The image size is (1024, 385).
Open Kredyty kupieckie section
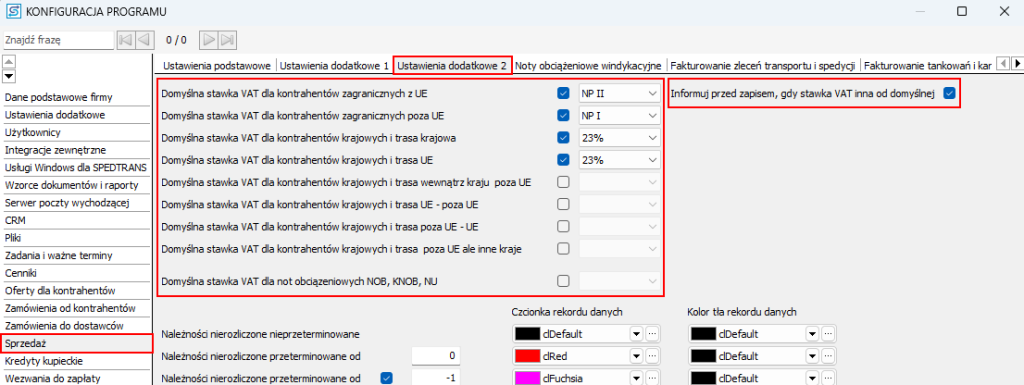[x=77, y=361]
